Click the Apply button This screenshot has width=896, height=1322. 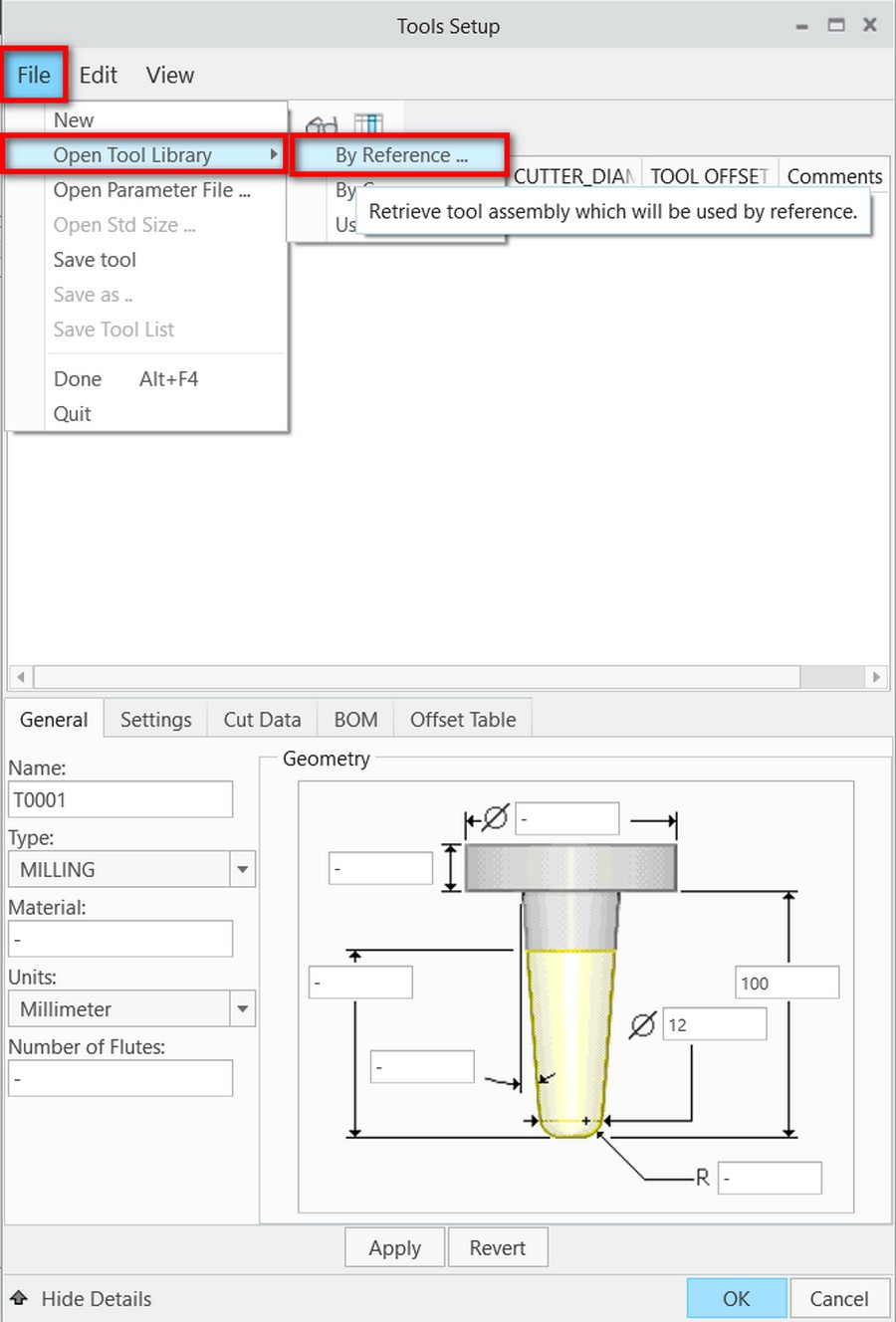coord(395,1247)
